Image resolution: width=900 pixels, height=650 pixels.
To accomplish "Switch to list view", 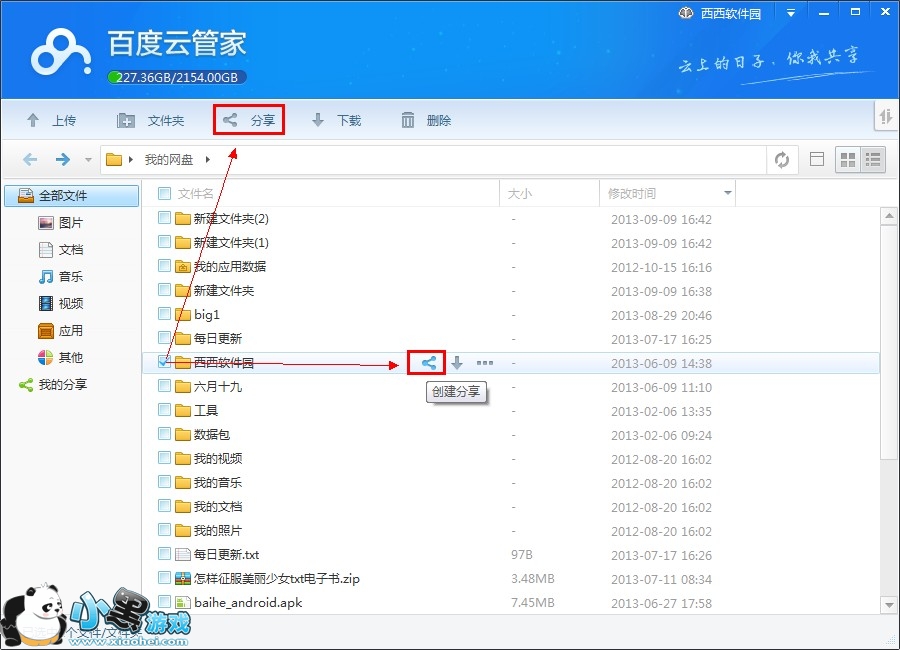I will (872, 160).
